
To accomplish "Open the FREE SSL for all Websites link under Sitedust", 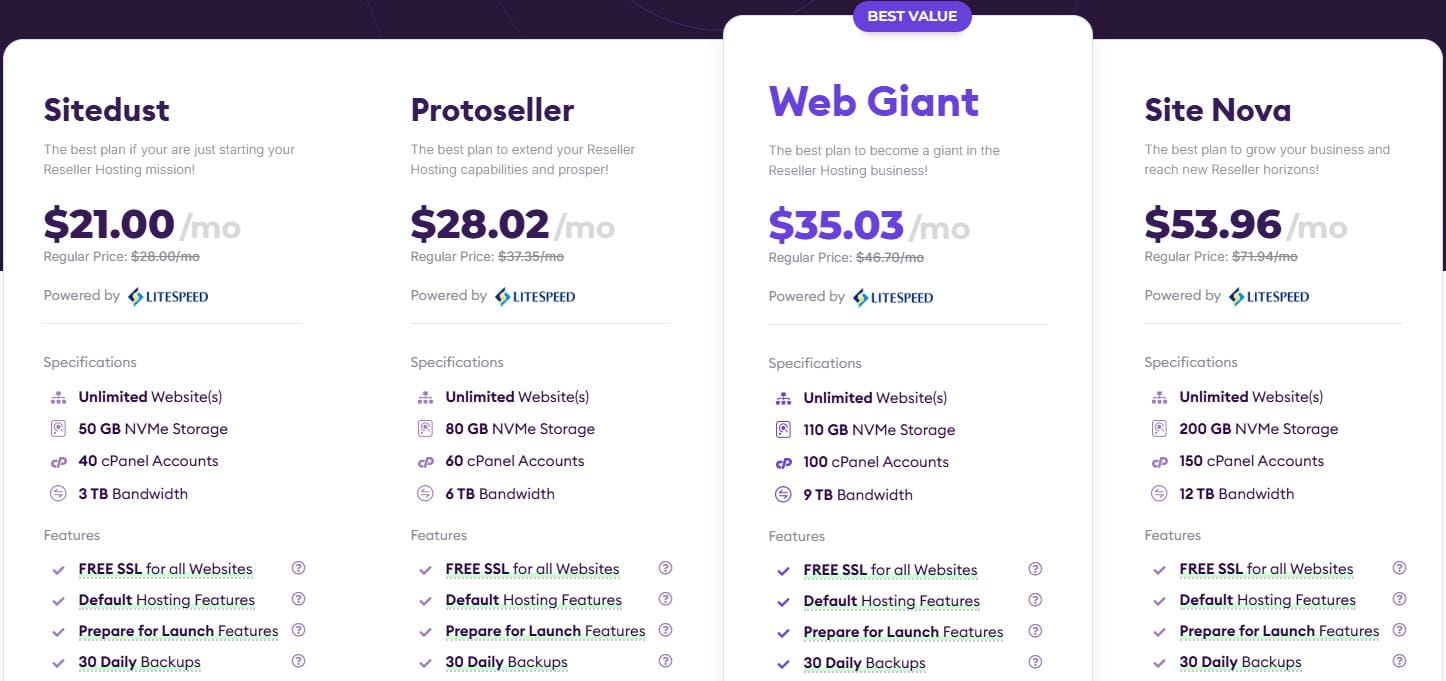I will click(165, 568).
